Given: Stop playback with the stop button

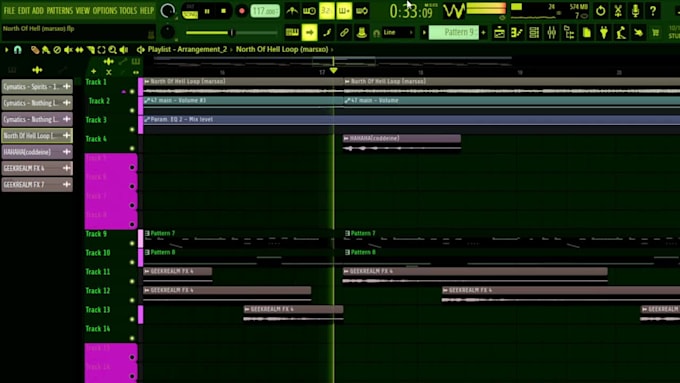Looking at the screenshot, I should 223,11.
